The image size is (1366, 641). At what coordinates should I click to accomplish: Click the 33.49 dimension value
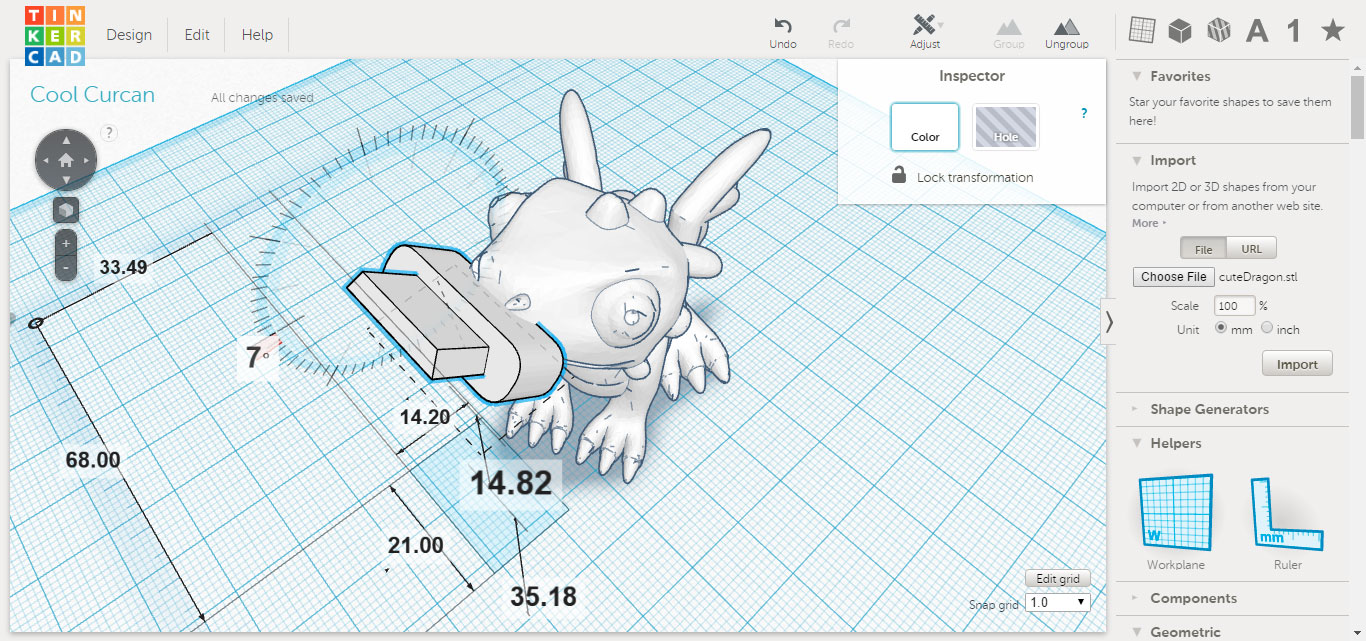click(123, 266)
